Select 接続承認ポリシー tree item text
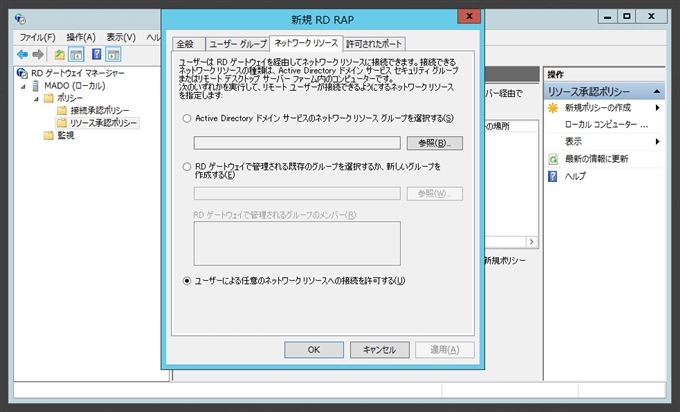This screenshot has width=680, height=412. tap(100, 110)
